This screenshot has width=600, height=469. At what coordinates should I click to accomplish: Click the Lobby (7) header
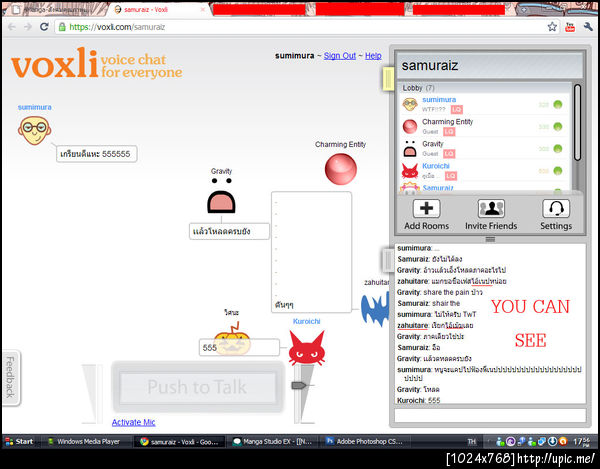pos(485,88)
